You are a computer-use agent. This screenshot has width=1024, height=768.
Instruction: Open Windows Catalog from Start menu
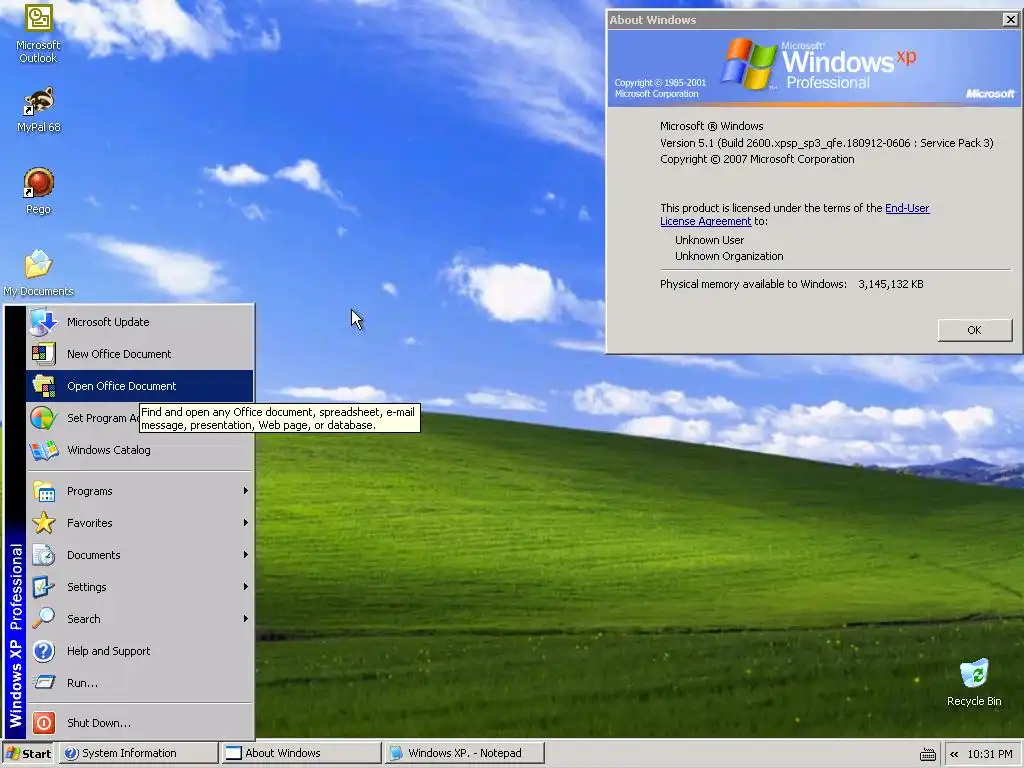[140, 450]
